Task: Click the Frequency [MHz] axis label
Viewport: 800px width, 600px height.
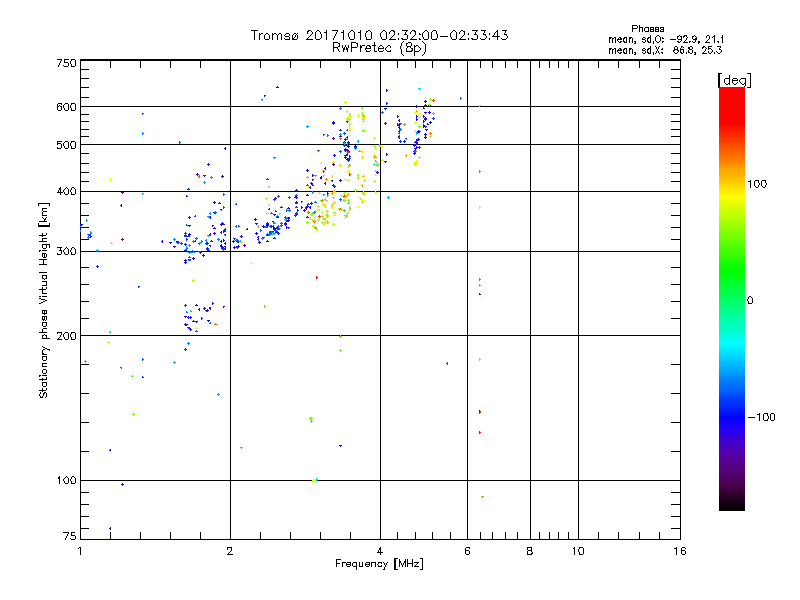Action: (379, 565)
